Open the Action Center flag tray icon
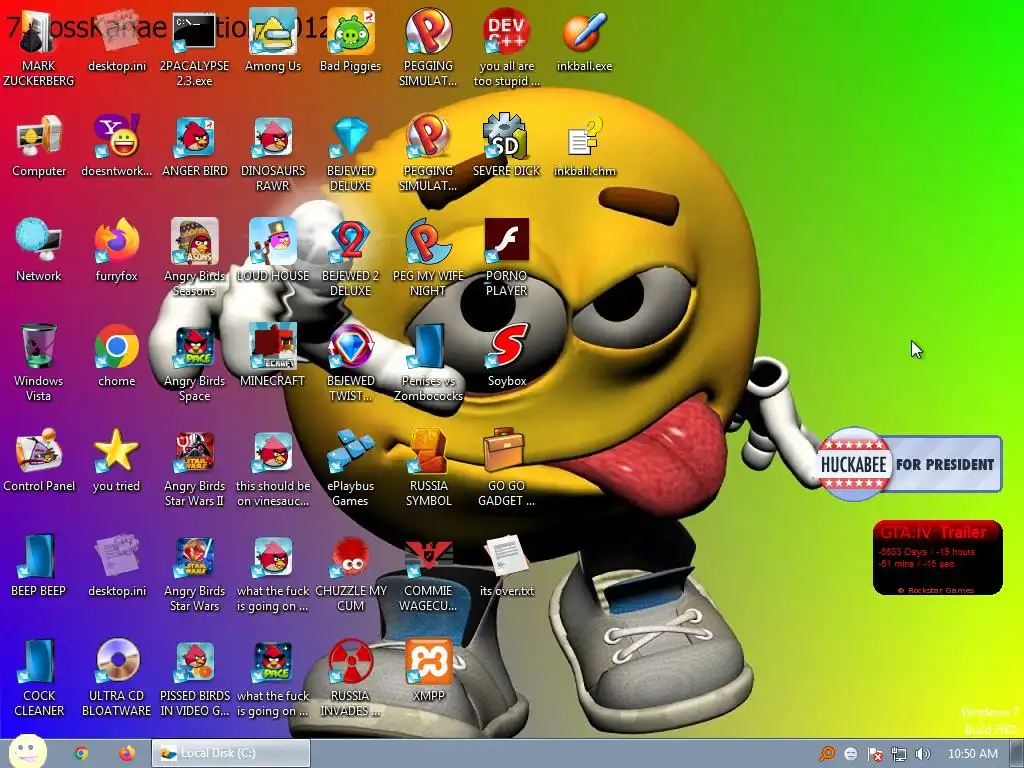Image resolution: width=1024 pixels, height=768 pixels. [x=875, y=754]
